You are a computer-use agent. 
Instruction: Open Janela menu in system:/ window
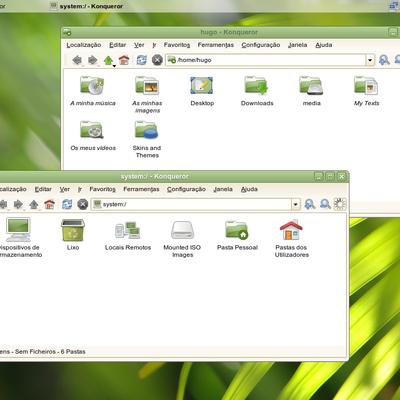(223, 189)
